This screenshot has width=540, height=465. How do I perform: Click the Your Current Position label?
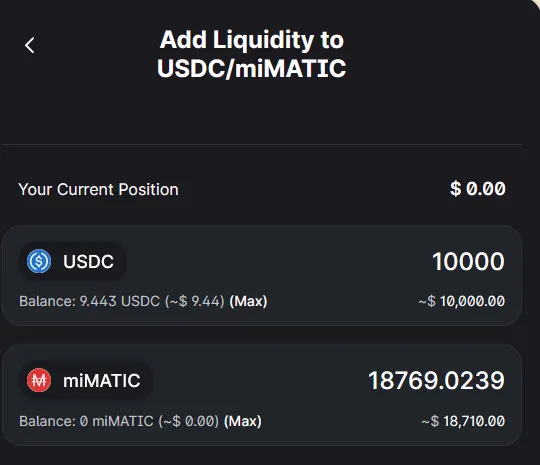point(98,189)
